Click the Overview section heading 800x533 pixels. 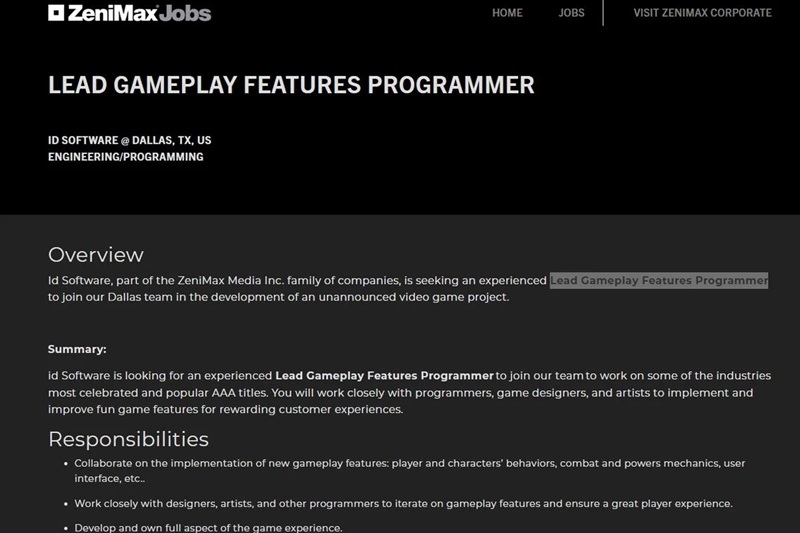(x=96, y=254)
